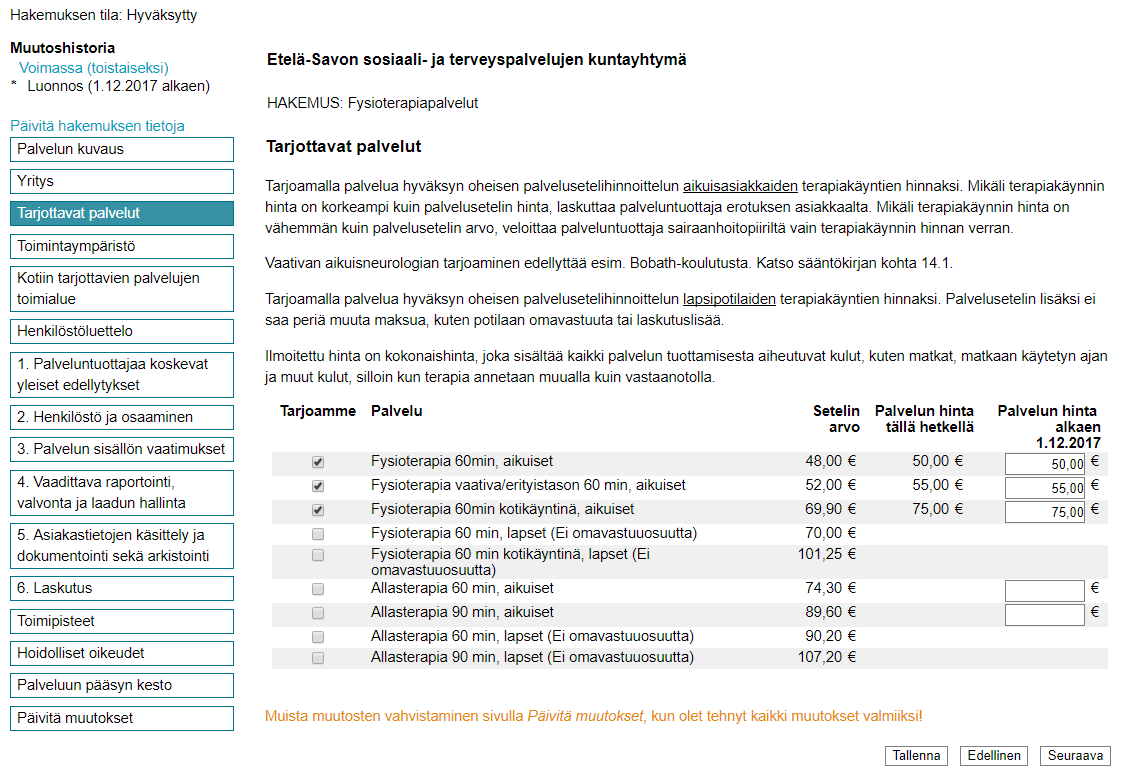Open Henkilöstöluettelo from the sidebar
The image size is (1122, 775).
pos(122,331)
